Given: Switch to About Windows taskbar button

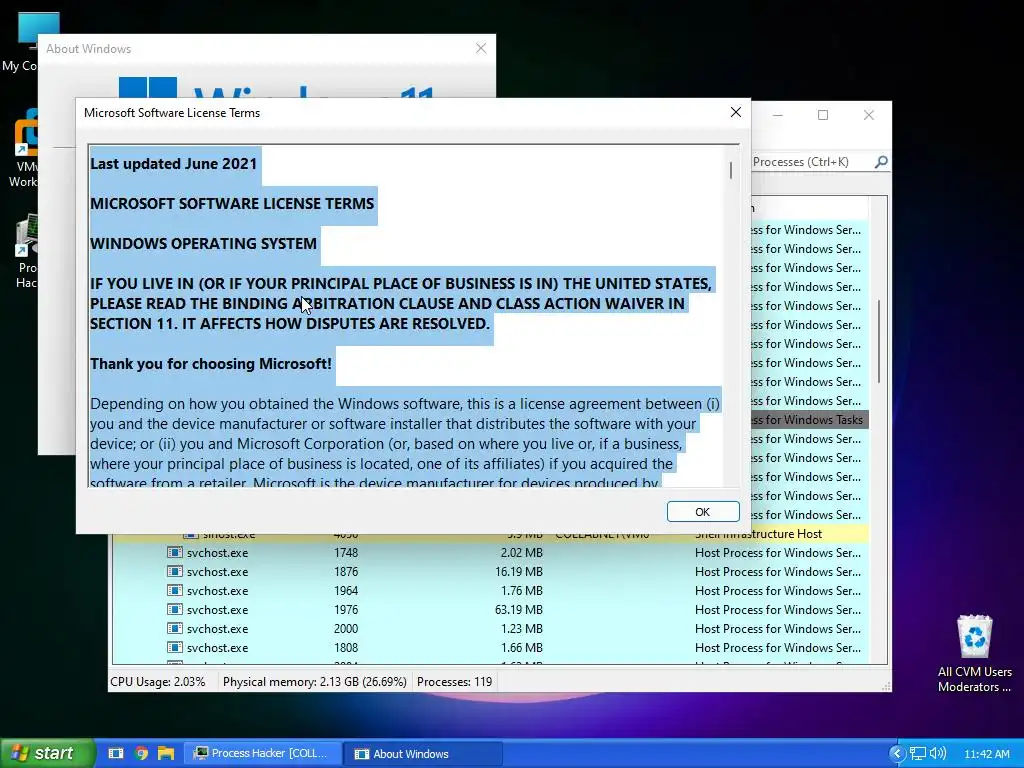Looking at the screenshot, I should pyautogui.click(x=423, y=754).
